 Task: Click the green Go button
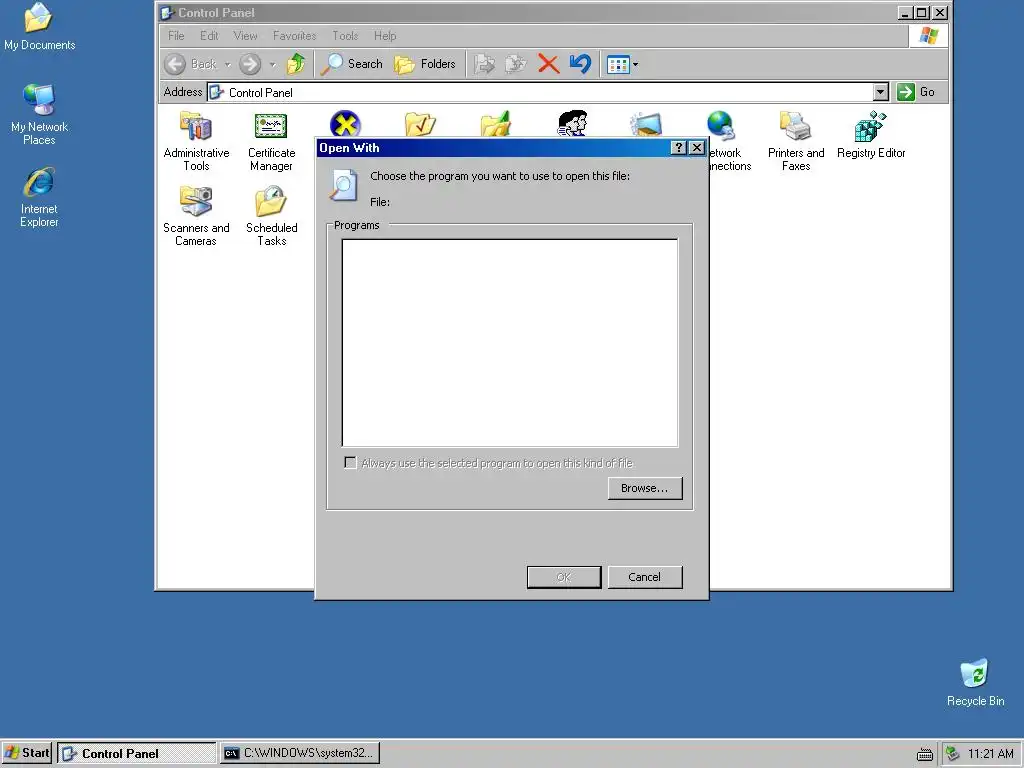click(916, 92)
